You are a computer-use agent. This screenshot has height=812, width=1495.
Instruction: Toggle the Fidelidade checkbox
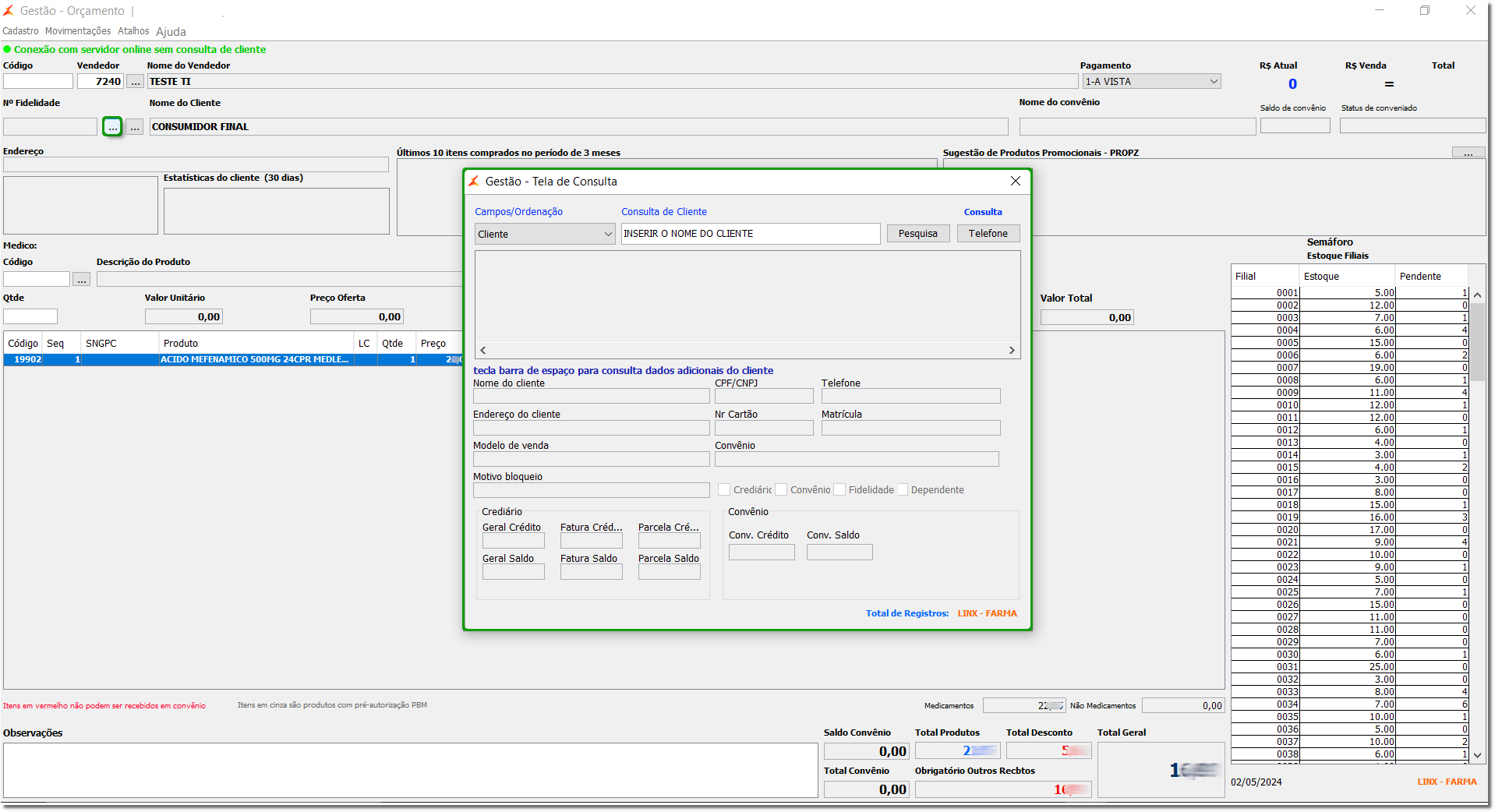[x=839, y=489]
